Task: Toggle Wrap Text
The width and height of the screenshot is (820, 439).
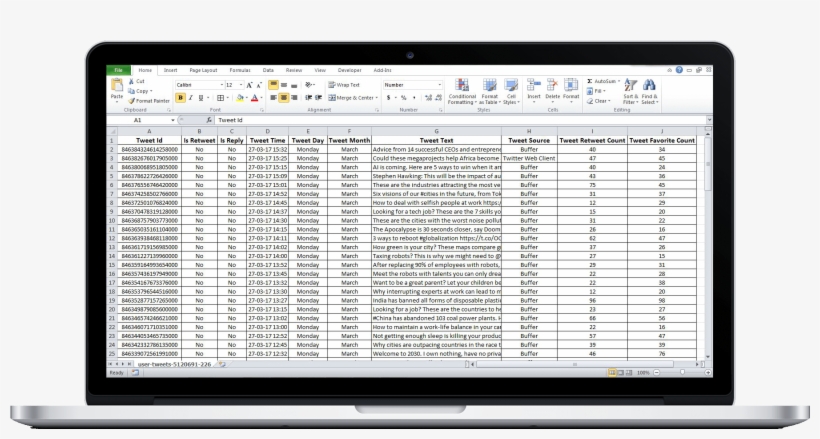Action: 344,85
